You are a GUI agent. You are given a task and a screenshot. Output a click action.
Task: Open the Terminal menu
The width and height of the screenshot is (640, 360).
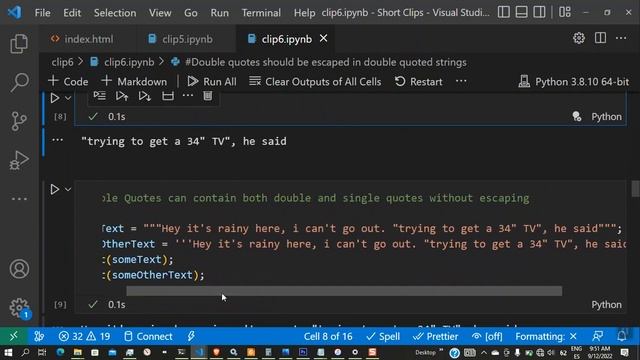pyautogui.click(x=261, y=13)
